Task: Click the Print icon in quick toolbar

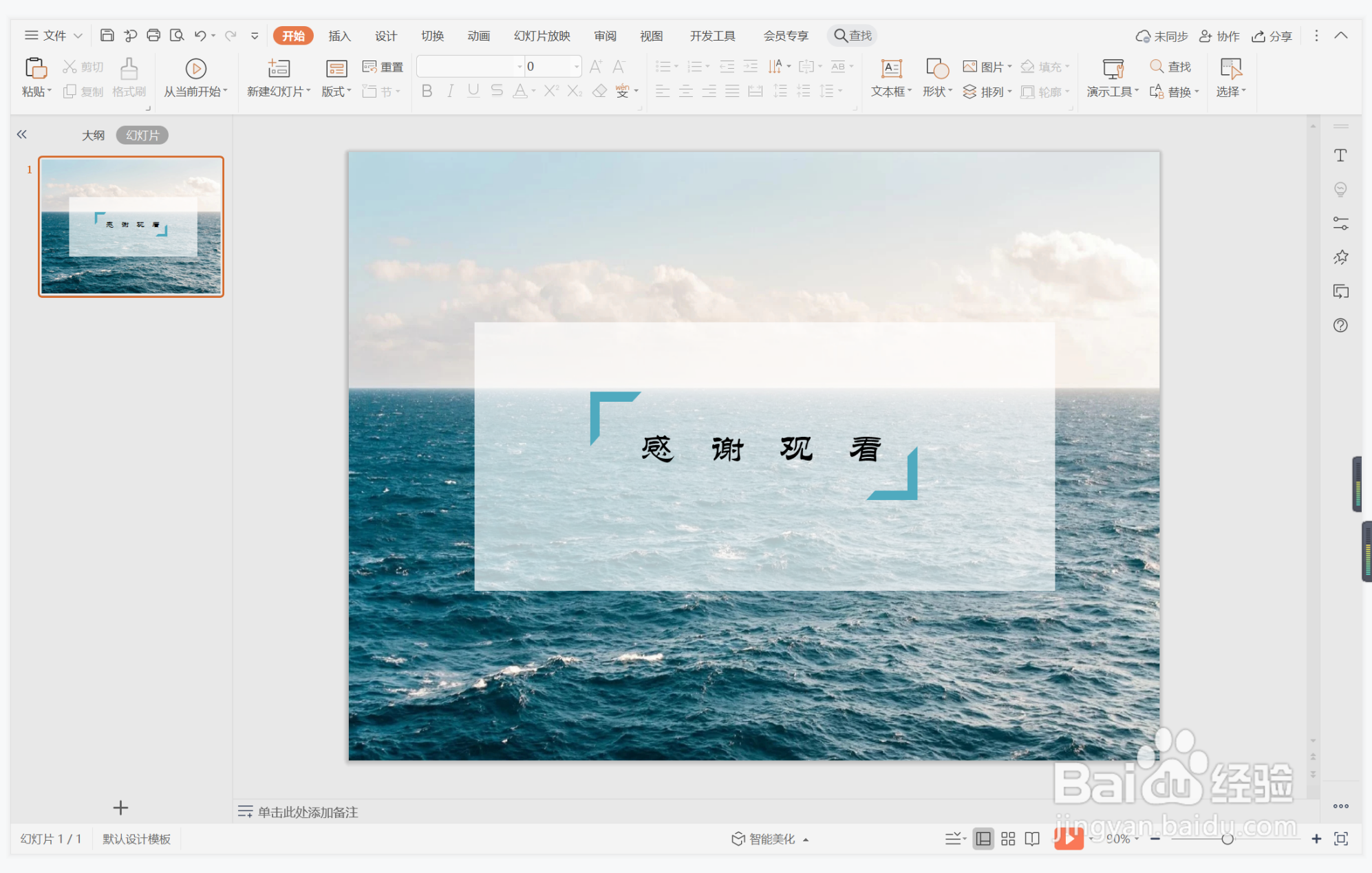Action: point(153,35)
